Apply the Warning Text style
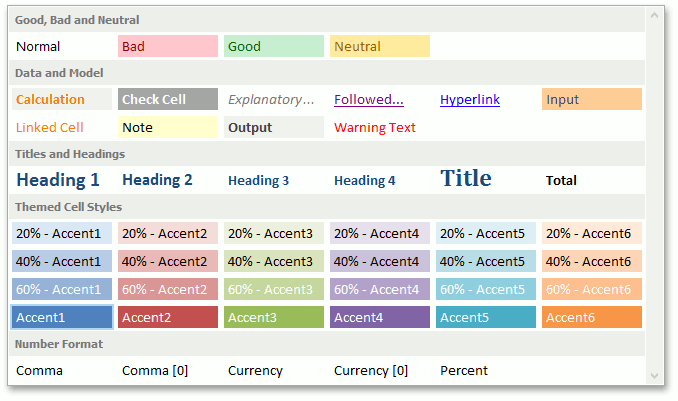The width and height of the screenshot is (678, 401). (379, 127)
